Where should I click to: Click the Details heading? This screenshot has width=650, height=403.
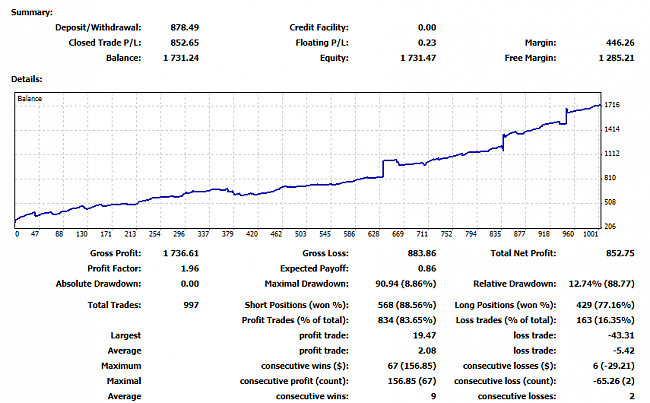coord(27,79)
